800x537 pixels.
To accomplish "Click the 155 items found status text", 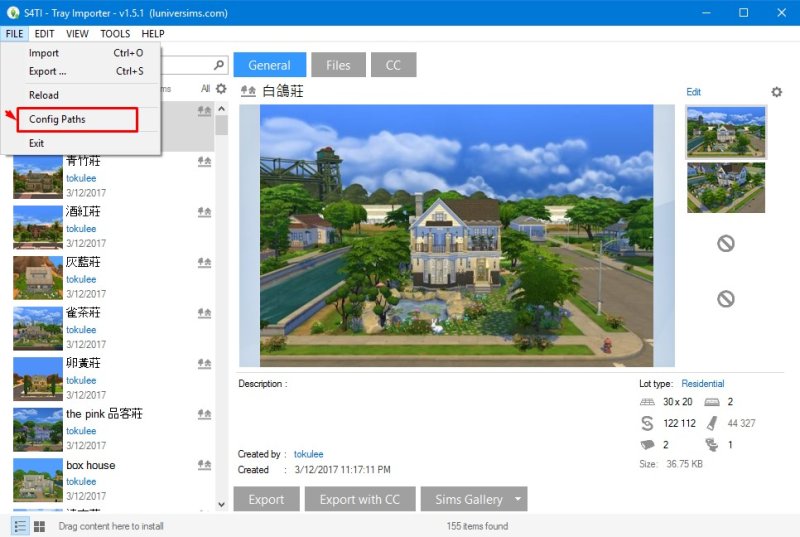I will tap(477, 526).
